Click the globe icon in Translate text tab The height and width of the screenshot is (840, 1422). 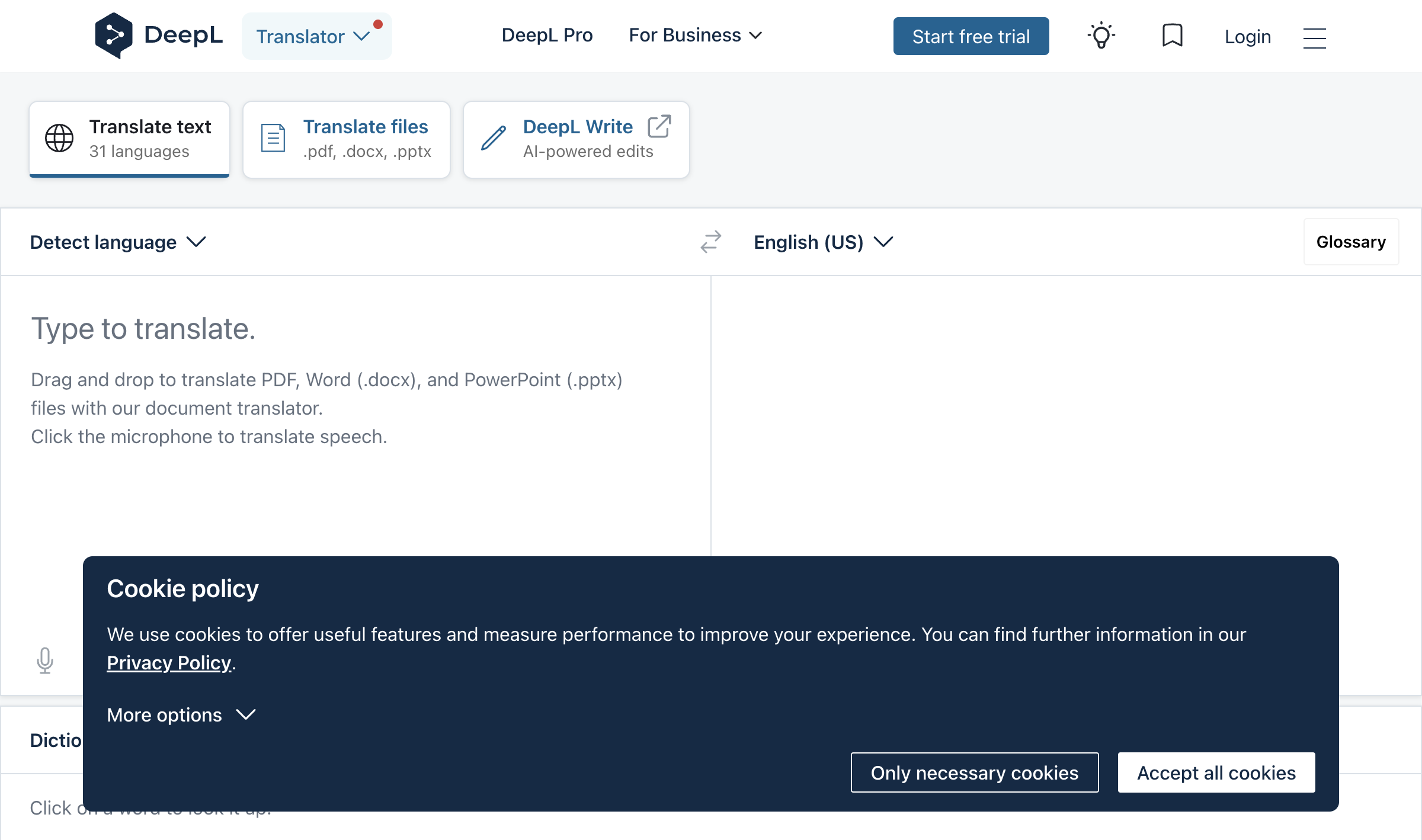click(59, 139)
